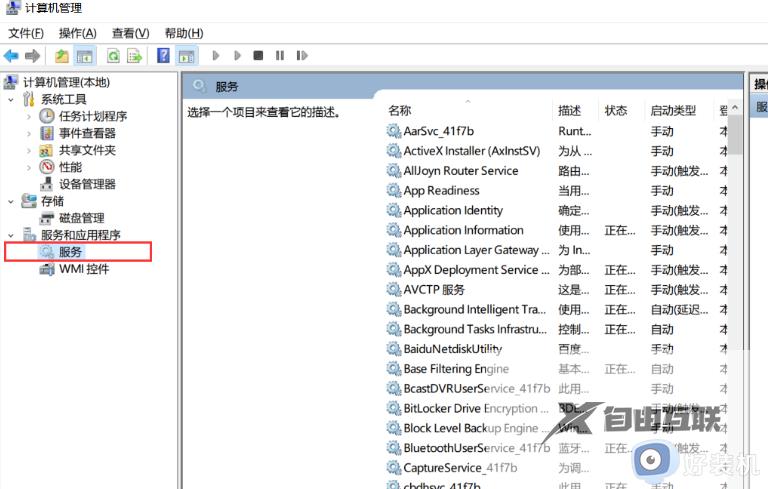Click the services list scrollbar up arrow
This screenshot has width=768, height=489.
(x=735, y=108)
